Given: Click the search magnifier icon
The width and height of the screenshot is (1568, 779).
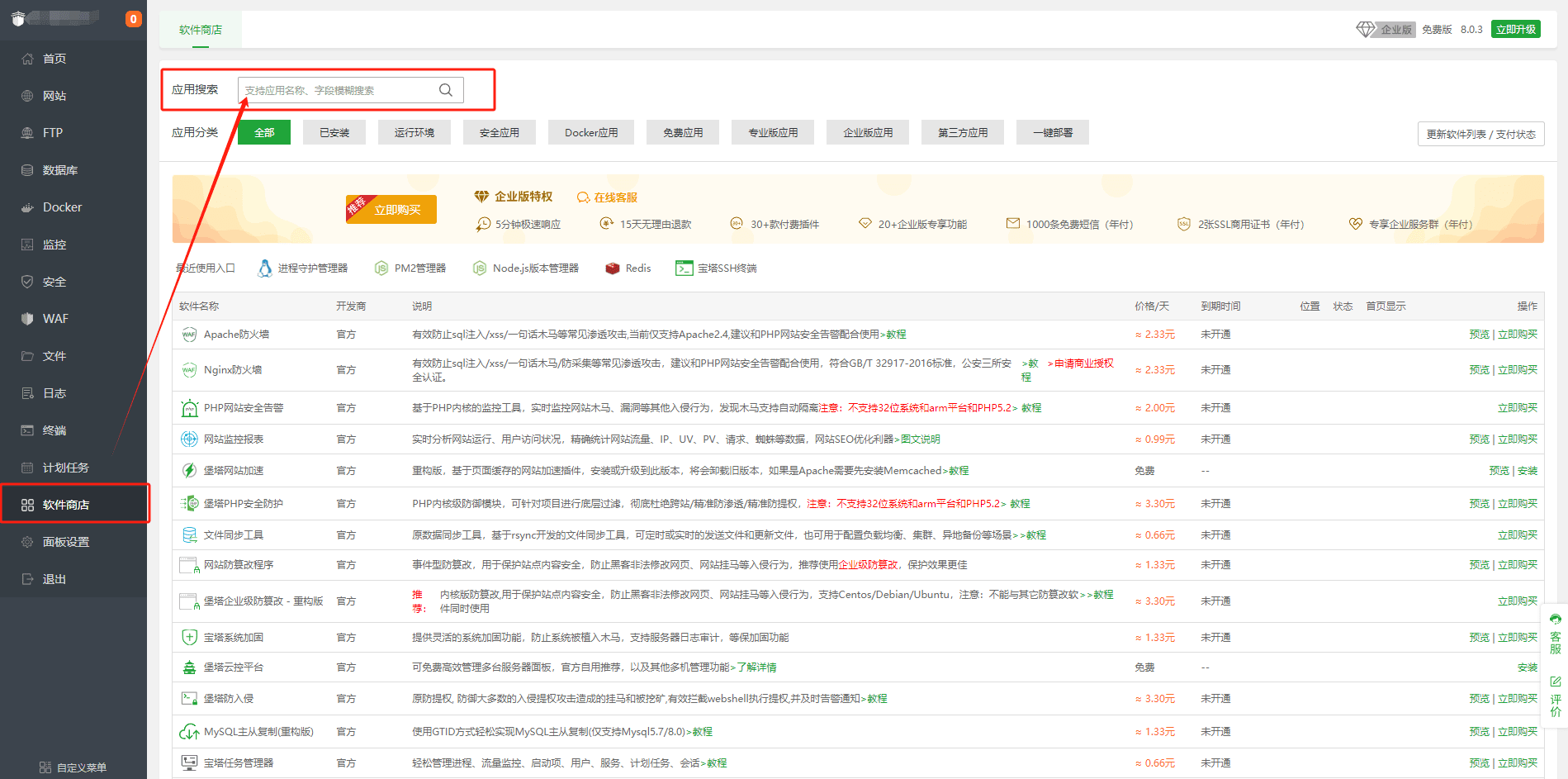Looking at the screenshot, I should click(446, 90).
